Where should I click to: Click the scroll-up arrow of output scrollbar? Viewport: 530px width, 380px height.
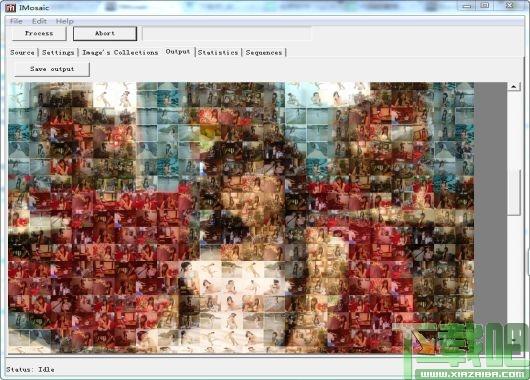pos(514,87)
